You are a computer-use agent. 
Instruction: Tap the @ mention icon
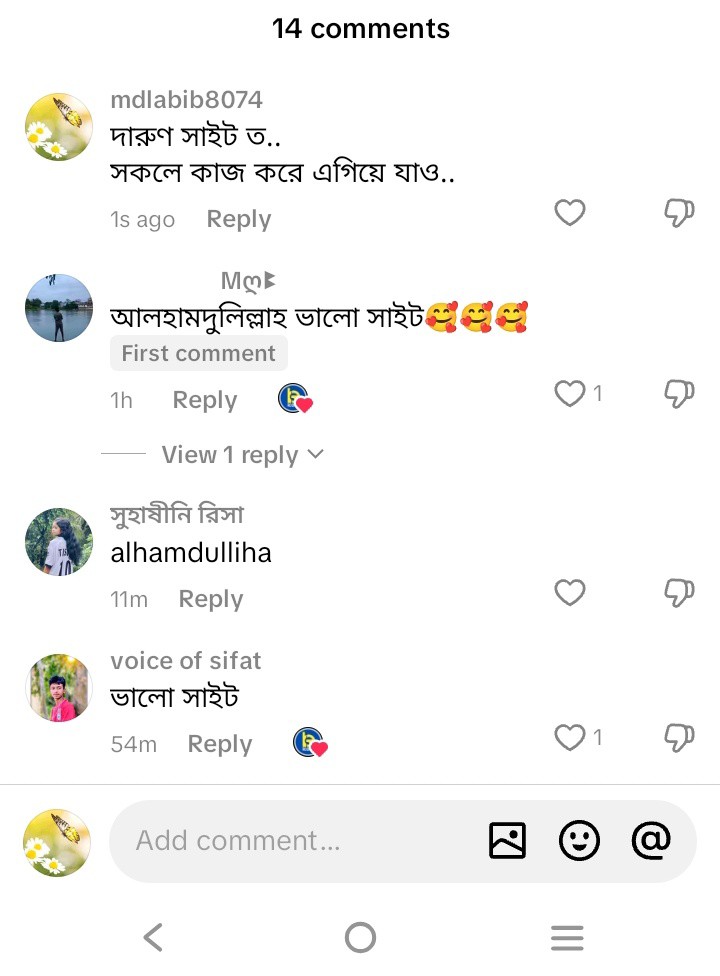click(651, 841)
